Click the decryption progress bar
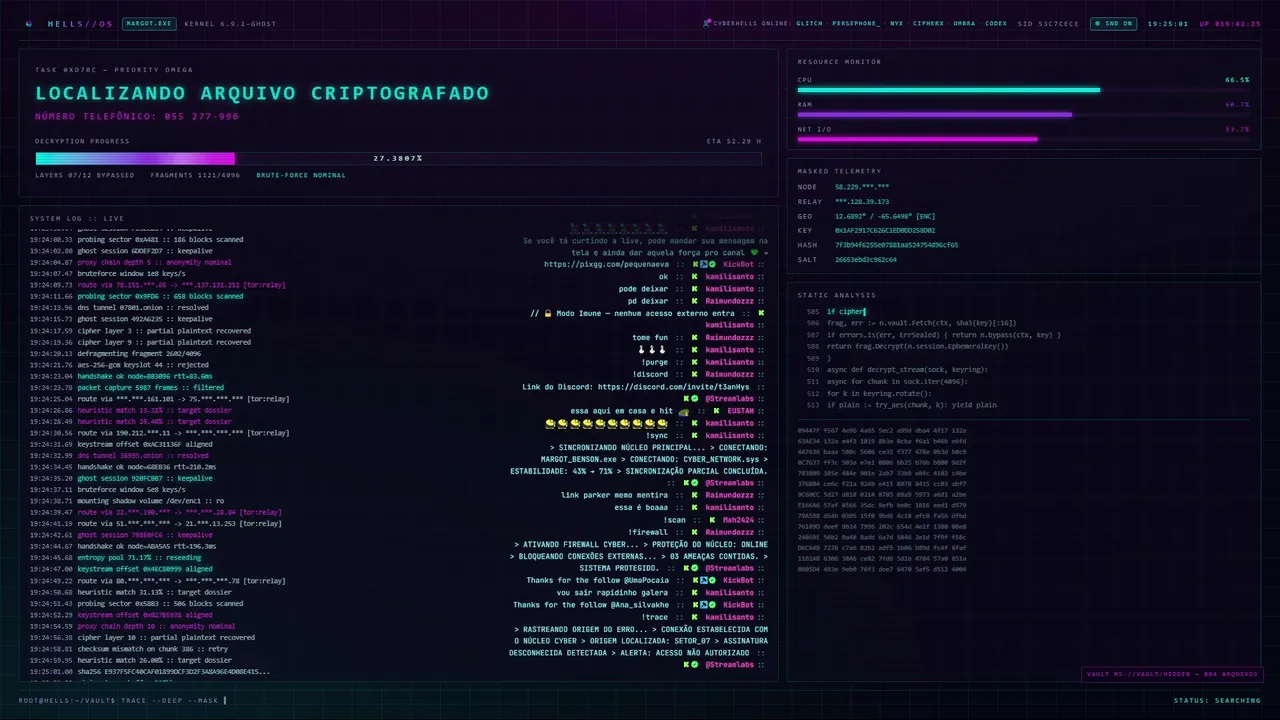Image resolution: width=1280 pixels, height=720 pixels. click(x=398, y=158)
